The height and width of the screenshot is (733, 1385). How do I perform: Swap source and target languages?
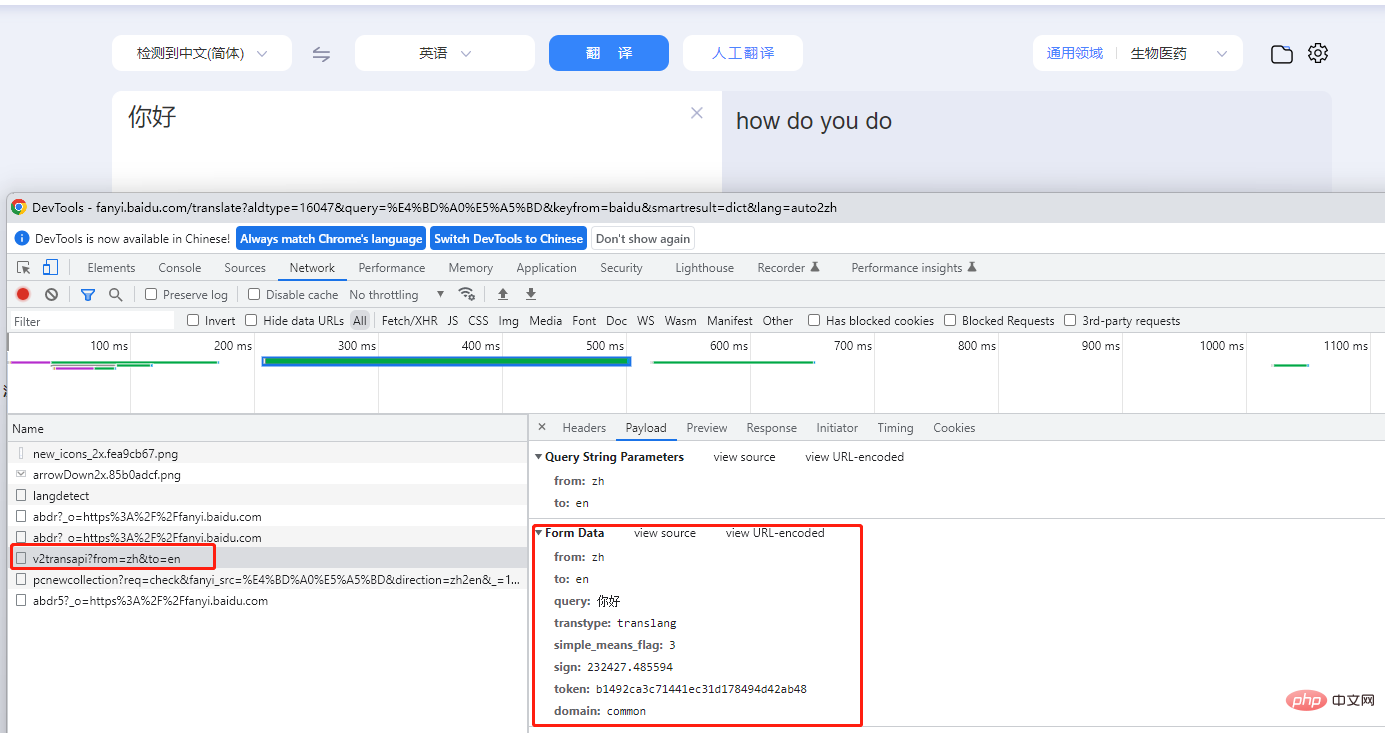click(x=321, y=54)
